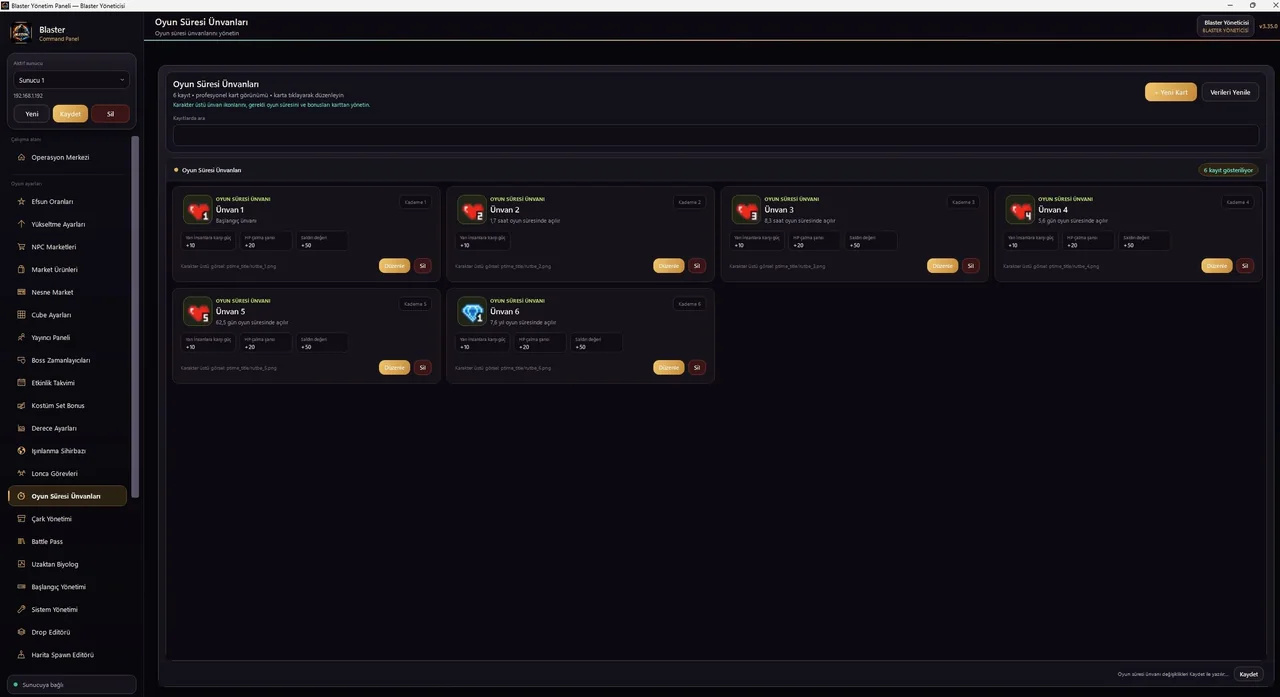This screenshot has height=697, width=1280.
Task: Click the Ünvan 3 heart badge icon
Action: coord(746,209)
